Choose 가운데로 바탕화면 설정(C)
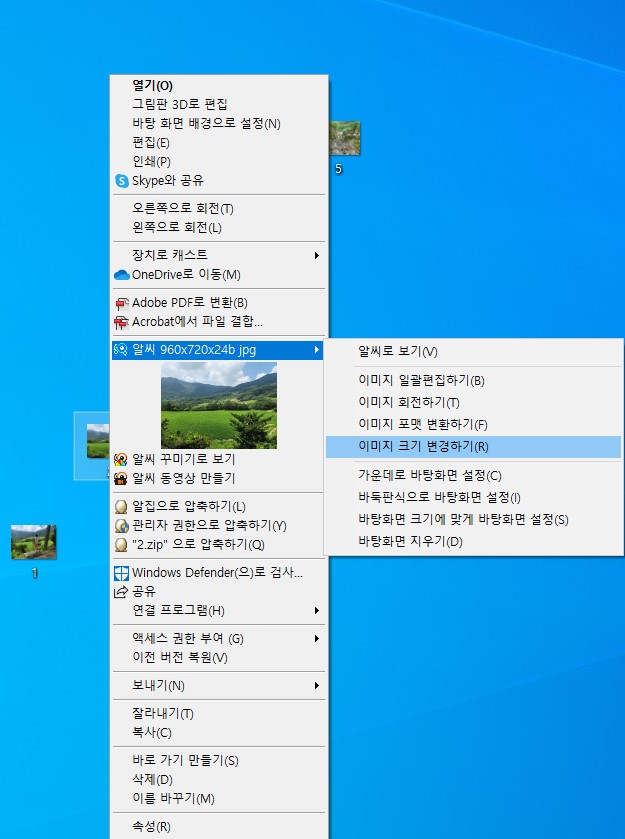Image resolution: width=625 pixels, height=839 pixels. point(474,476)
